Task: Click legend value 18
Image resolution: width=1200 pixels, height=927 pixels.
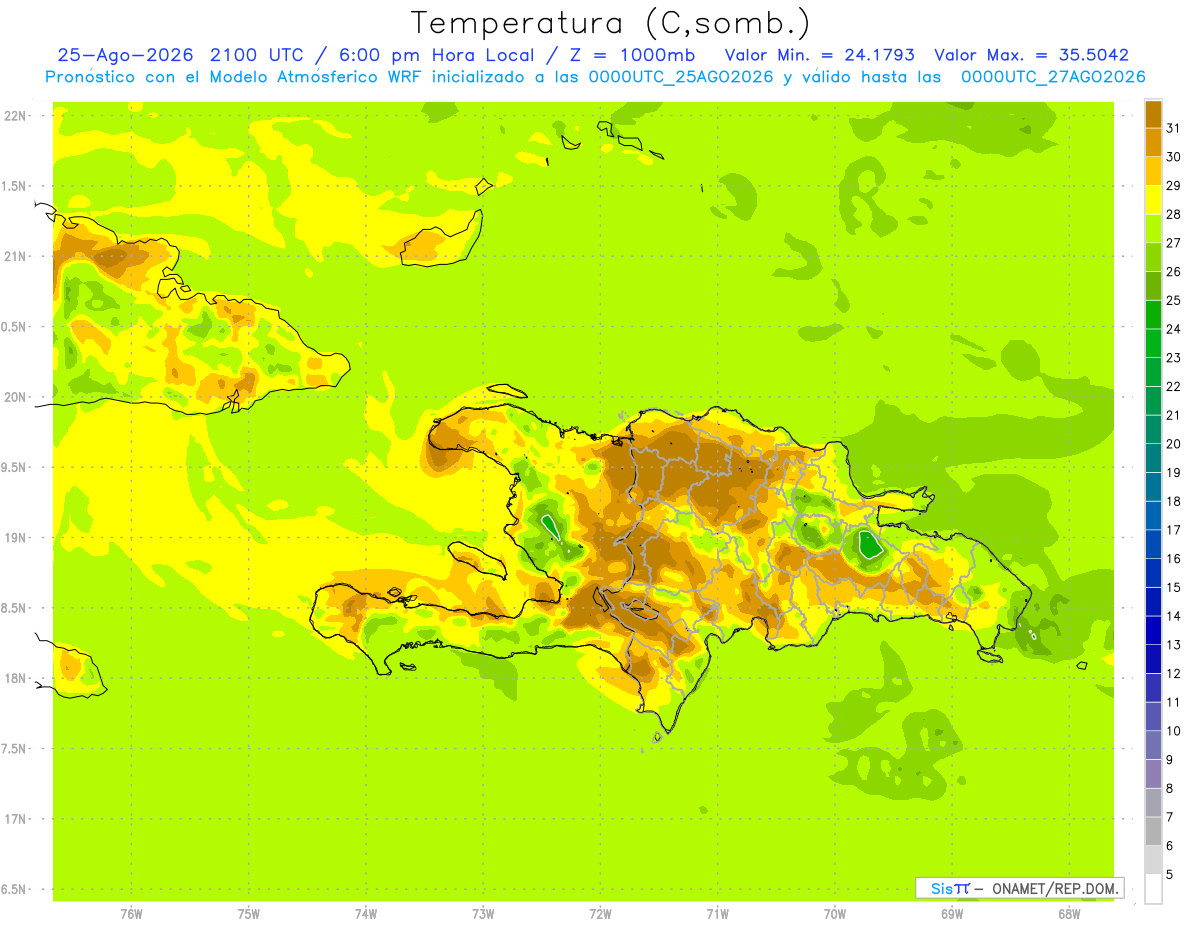Action: 1173,501
